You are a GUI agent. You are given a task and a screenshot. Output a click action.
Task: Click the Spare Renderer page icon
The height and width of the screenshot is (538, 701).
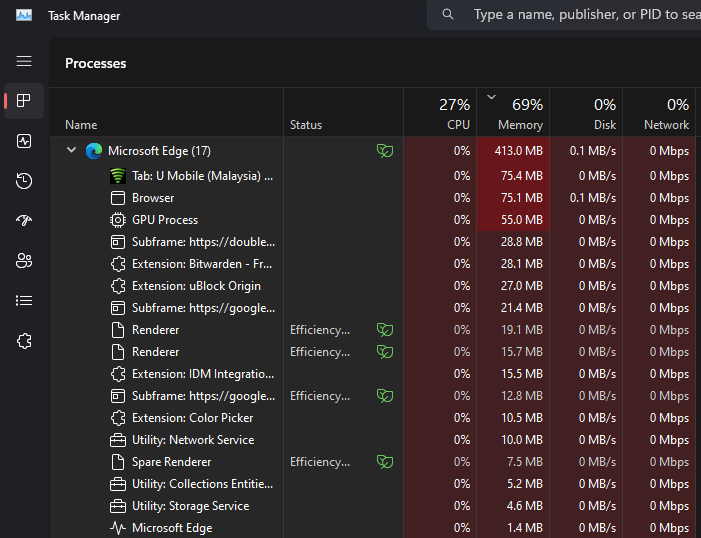tap(118, 462)
